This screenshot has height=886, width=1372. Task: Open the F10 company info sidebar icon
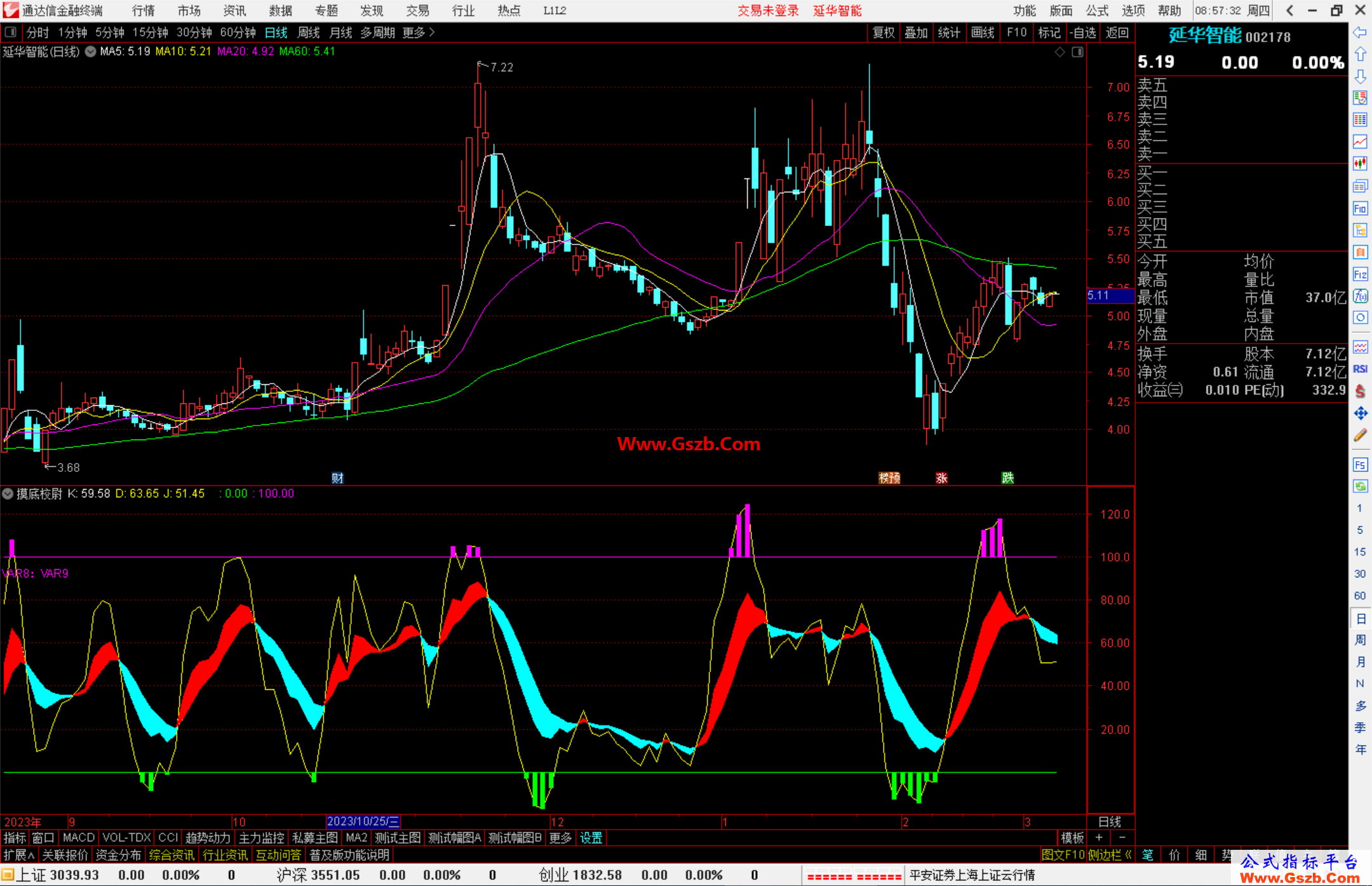pyautogui.click(x=1360, y=208)
